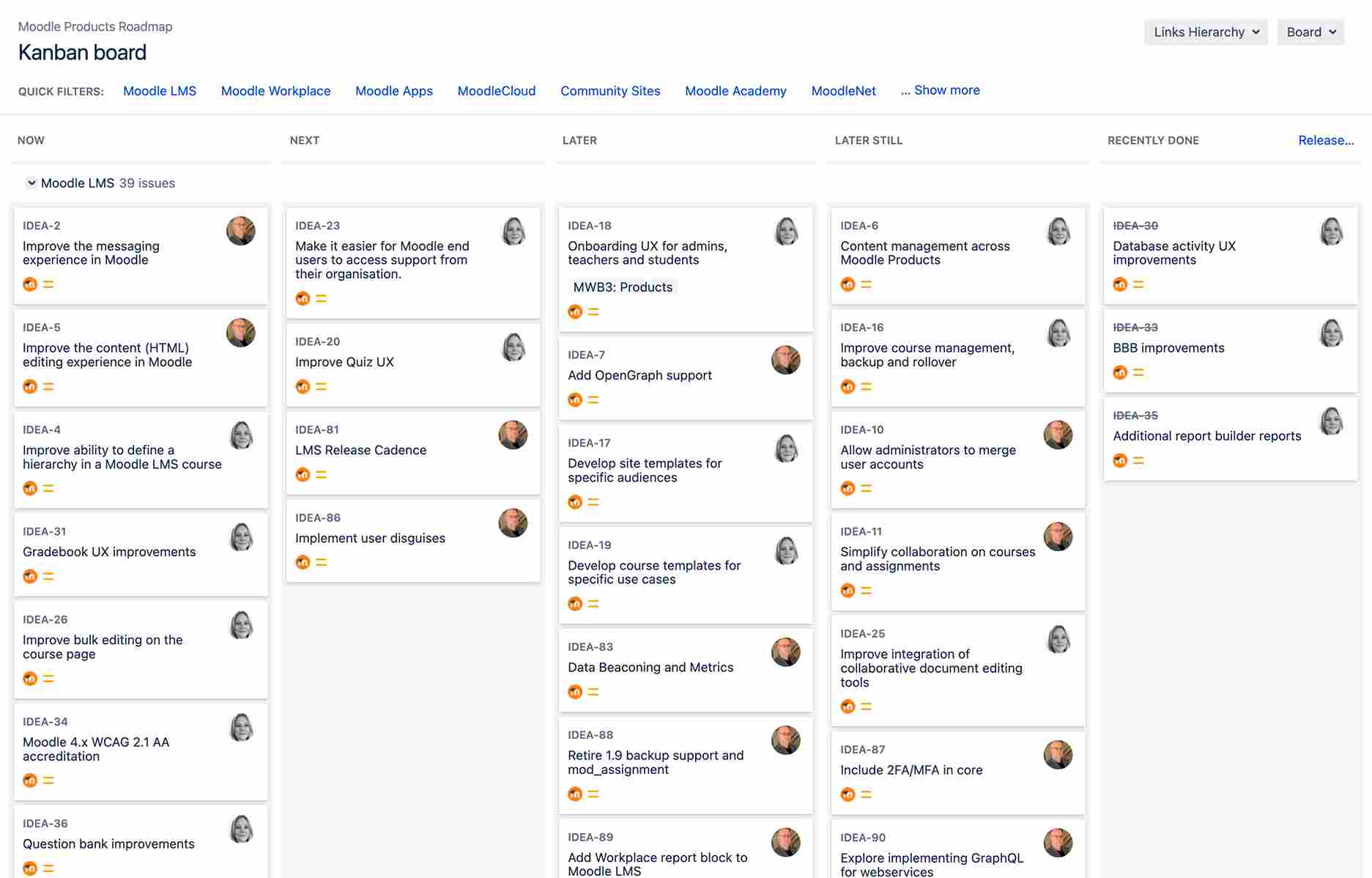The width and height of the screenshot is (1372, 878).
Task: Filter by MoodleNet quick filter
Action: [844, 91]
